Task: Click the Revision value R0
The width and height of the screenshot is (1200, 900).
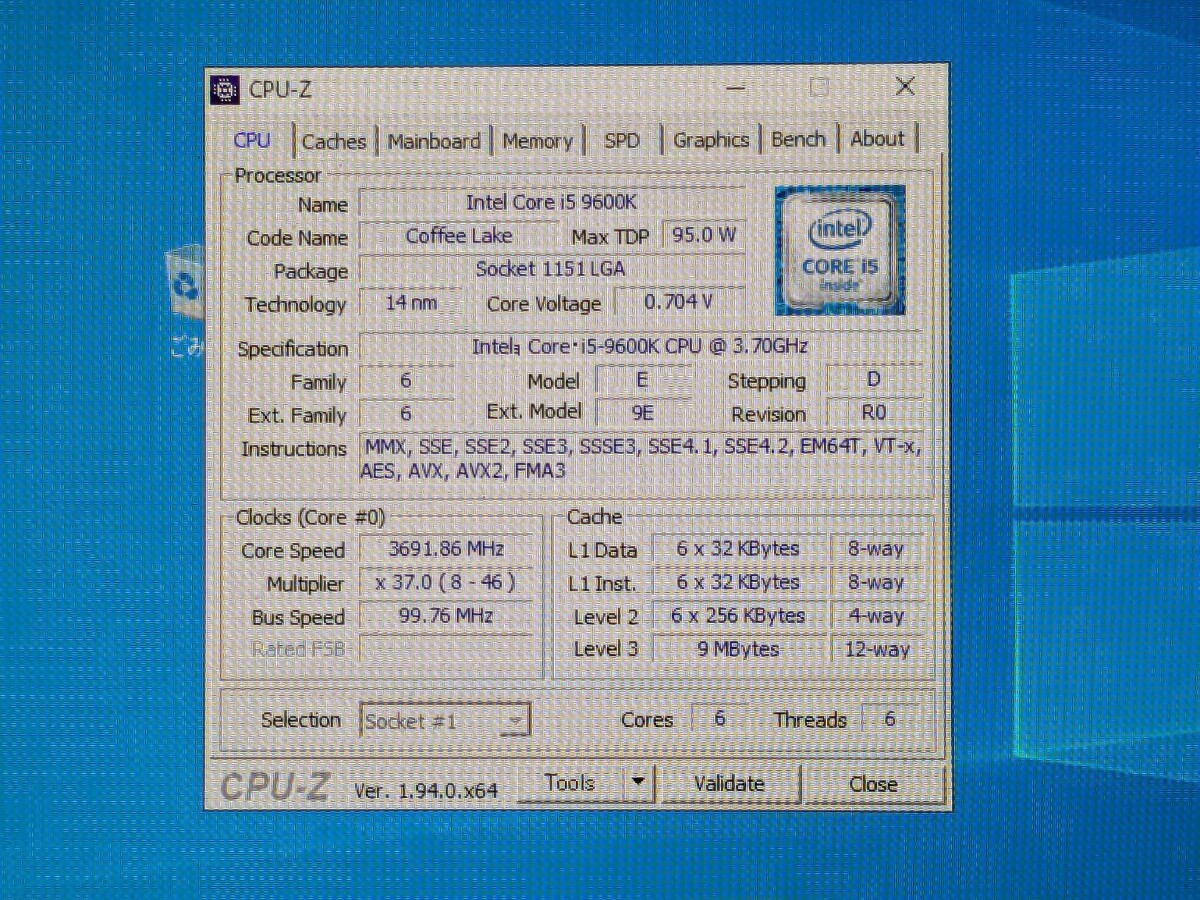Action: (x=873, y=413)
